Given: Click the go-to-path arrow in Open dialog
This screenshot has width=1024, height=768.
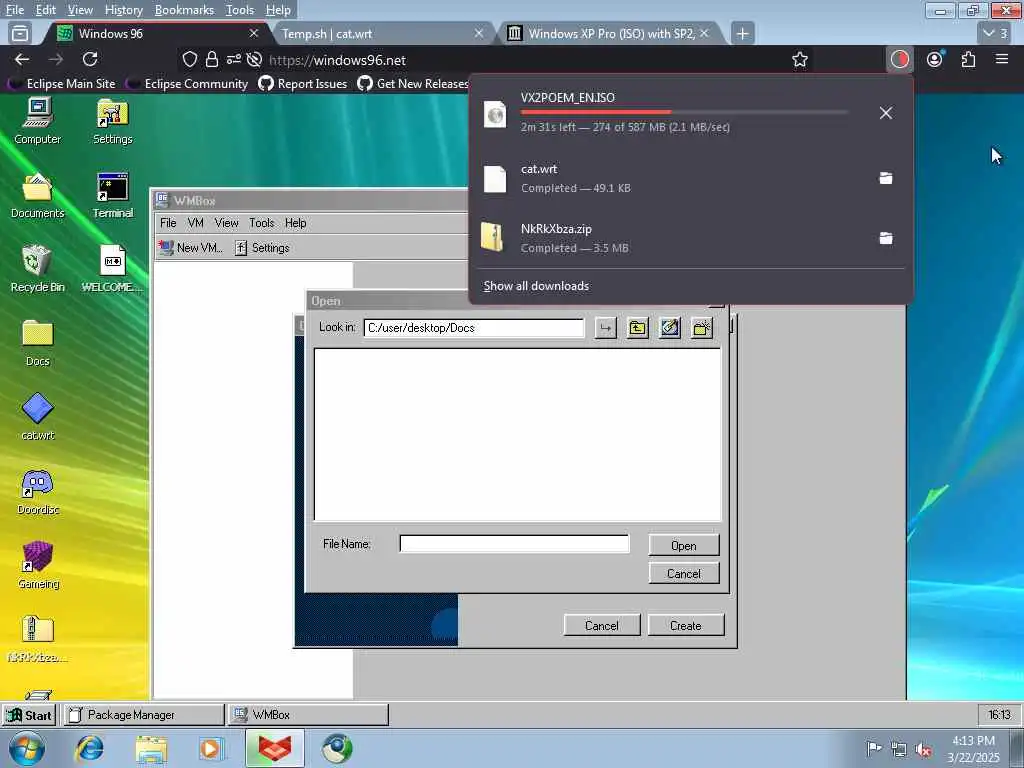Looking at the screenshot, I should coord(605,328).
